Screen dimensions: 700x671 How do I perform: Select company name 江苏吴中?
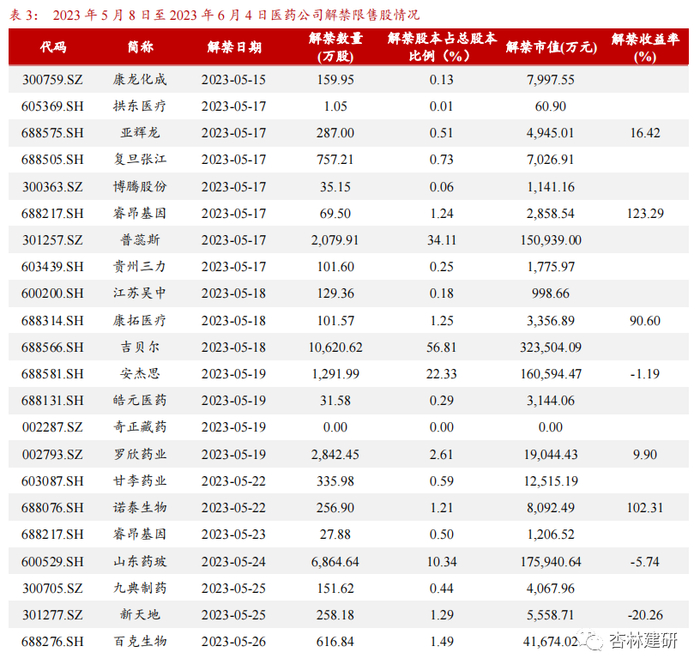pyautogui.click(x=140, y=293)
